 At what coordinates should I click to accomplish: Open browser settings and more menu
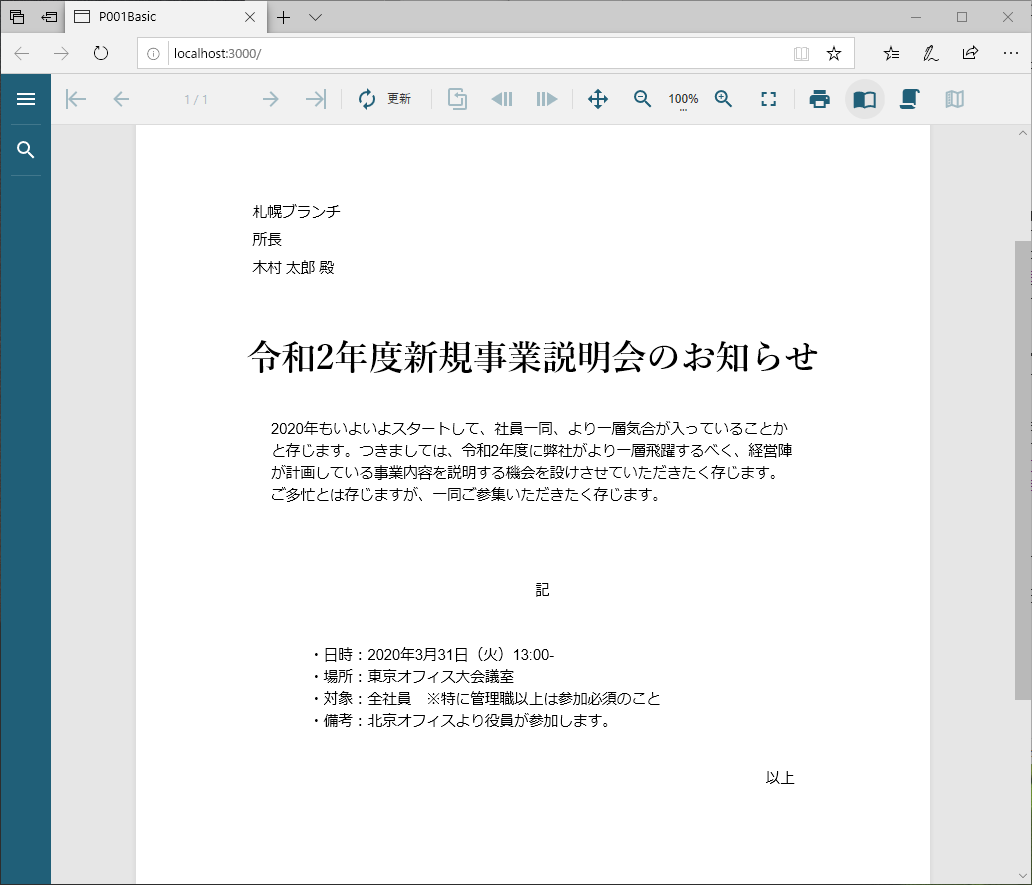coord(1011,53)
